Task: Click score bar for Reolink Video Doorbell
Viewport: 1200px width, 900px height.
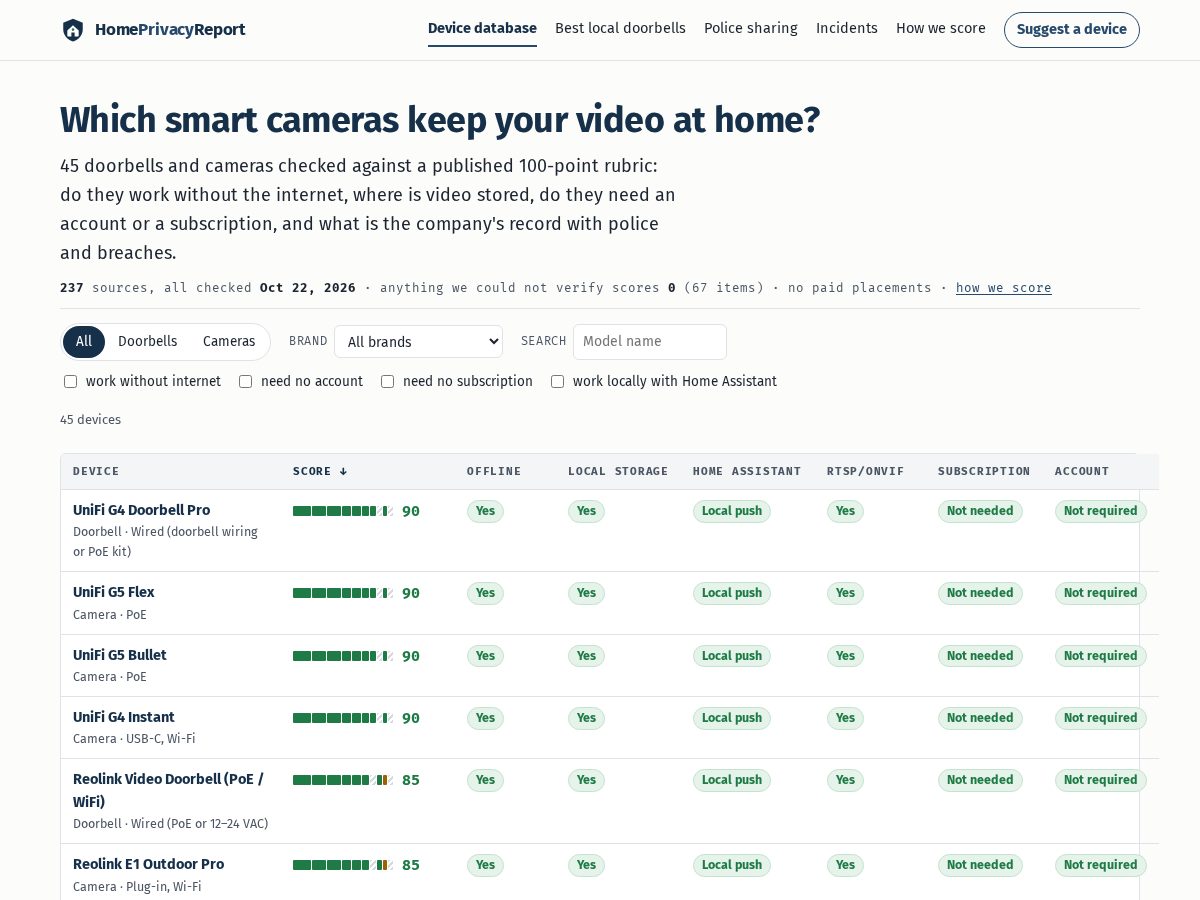Action: [342, 780]
